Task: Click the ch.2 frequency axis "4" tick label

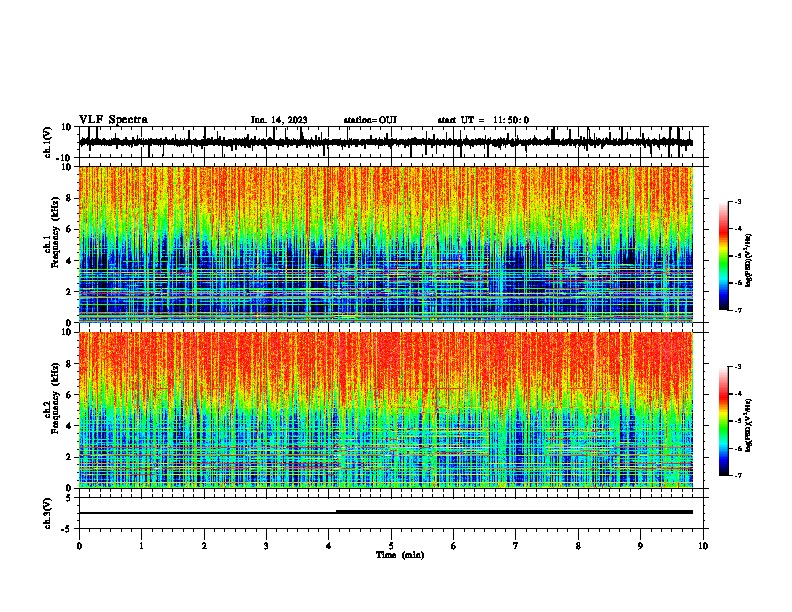Action: (69, 426)
